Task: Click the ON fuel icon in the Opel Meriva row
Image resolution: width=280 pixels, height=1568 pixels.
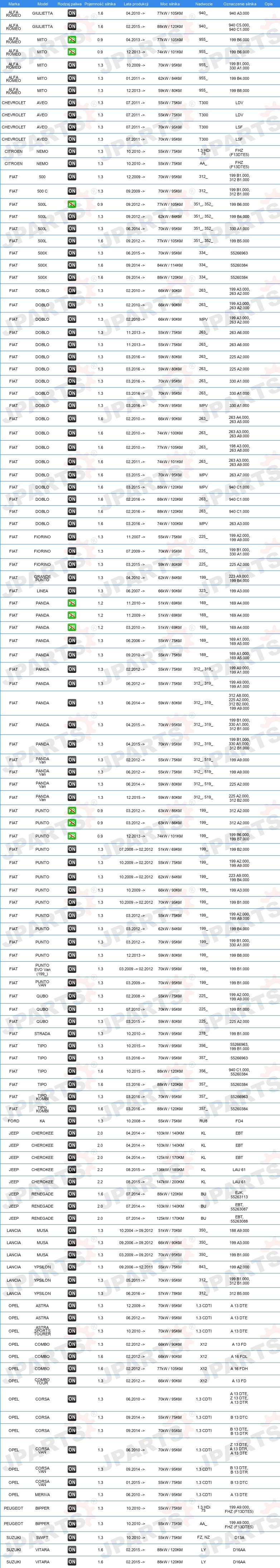Action: pyautogui.click(x=72, y=1494)
